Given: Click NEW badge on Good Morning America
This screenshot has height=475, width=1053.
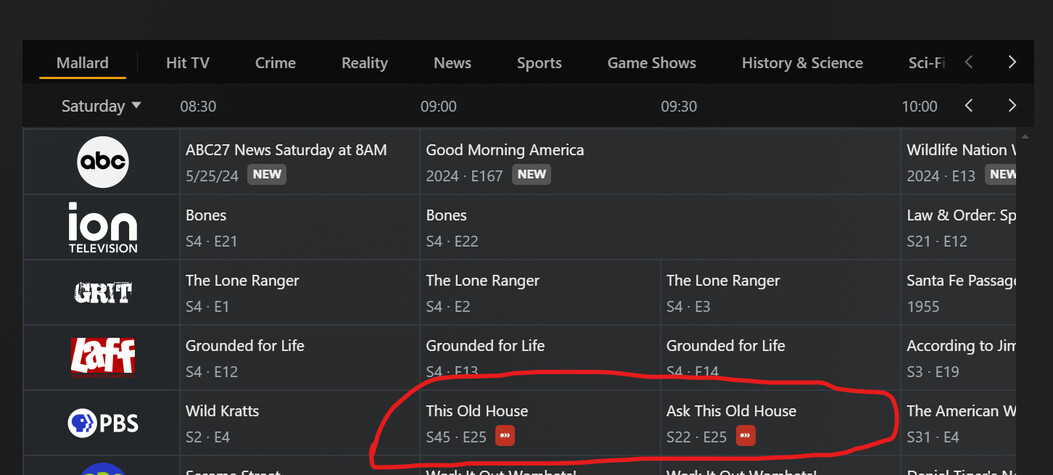Looking at the screenshot, I should (531, 175).
